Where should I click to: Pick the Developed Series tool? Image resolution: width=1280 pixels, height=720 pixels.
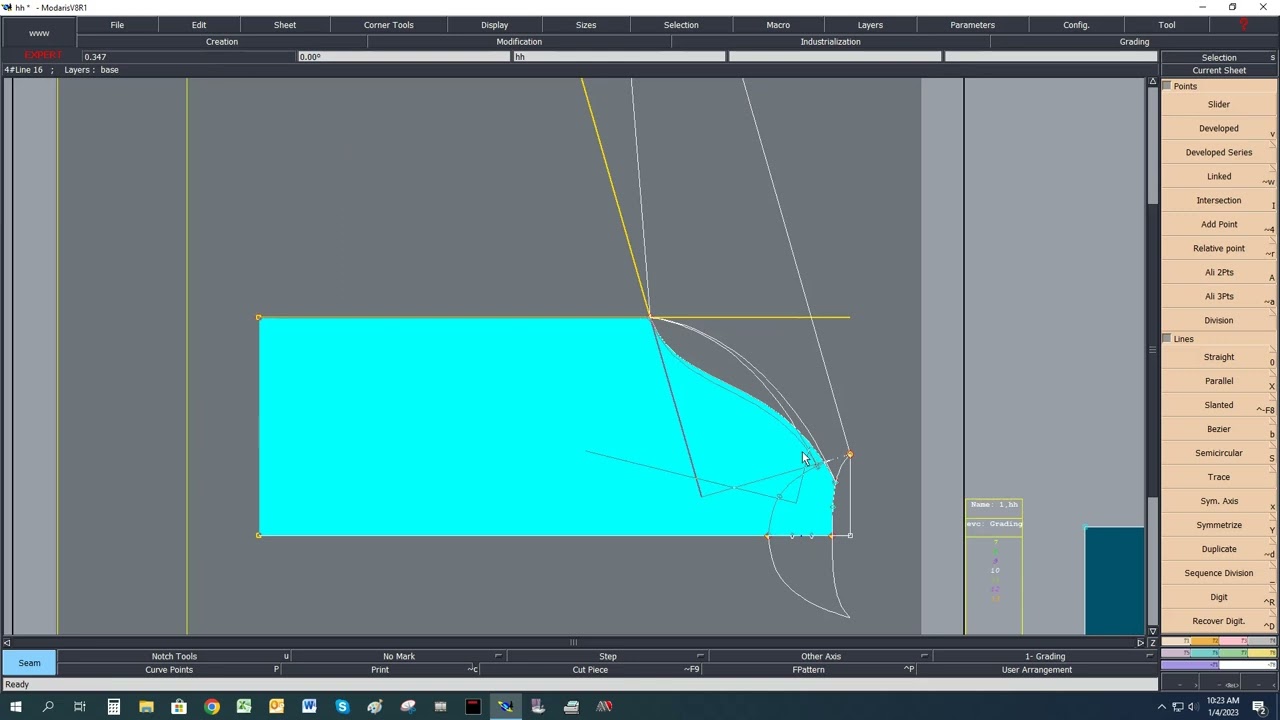coord(1218,152)
